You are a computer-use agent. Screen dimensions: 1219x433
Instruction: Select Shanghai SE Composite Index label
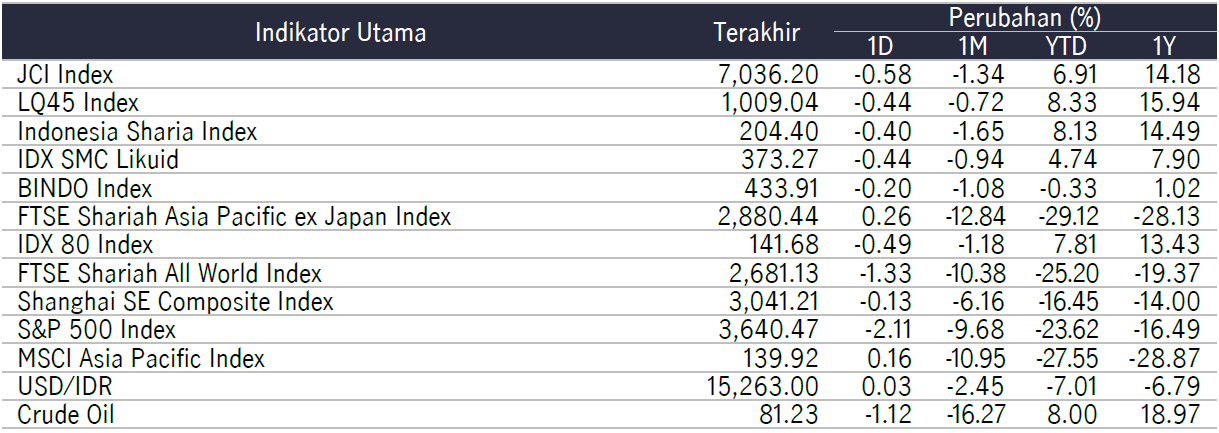point(175,301)
